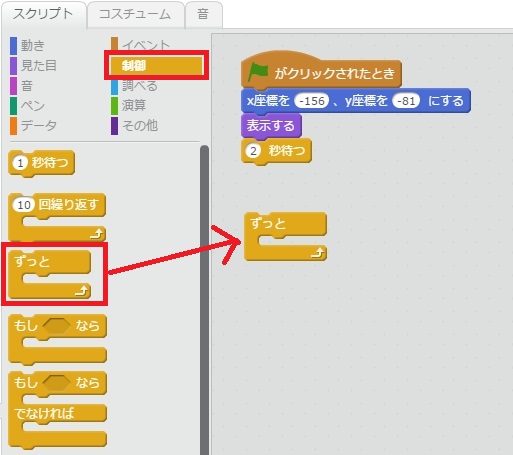This screenshot has height=455, width=513.
Task: Open the コスチューム tab
Action: coord(135,15)
